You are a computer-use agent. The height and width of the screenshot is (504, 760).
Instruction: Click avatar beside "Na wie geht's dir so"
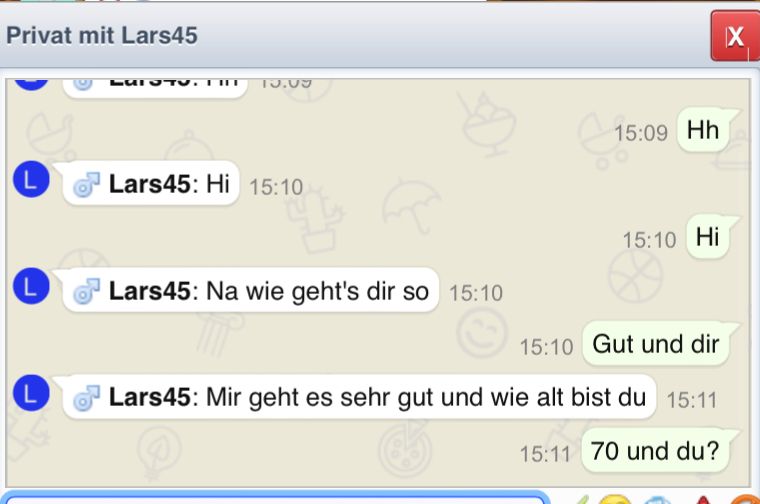(31, 286)
